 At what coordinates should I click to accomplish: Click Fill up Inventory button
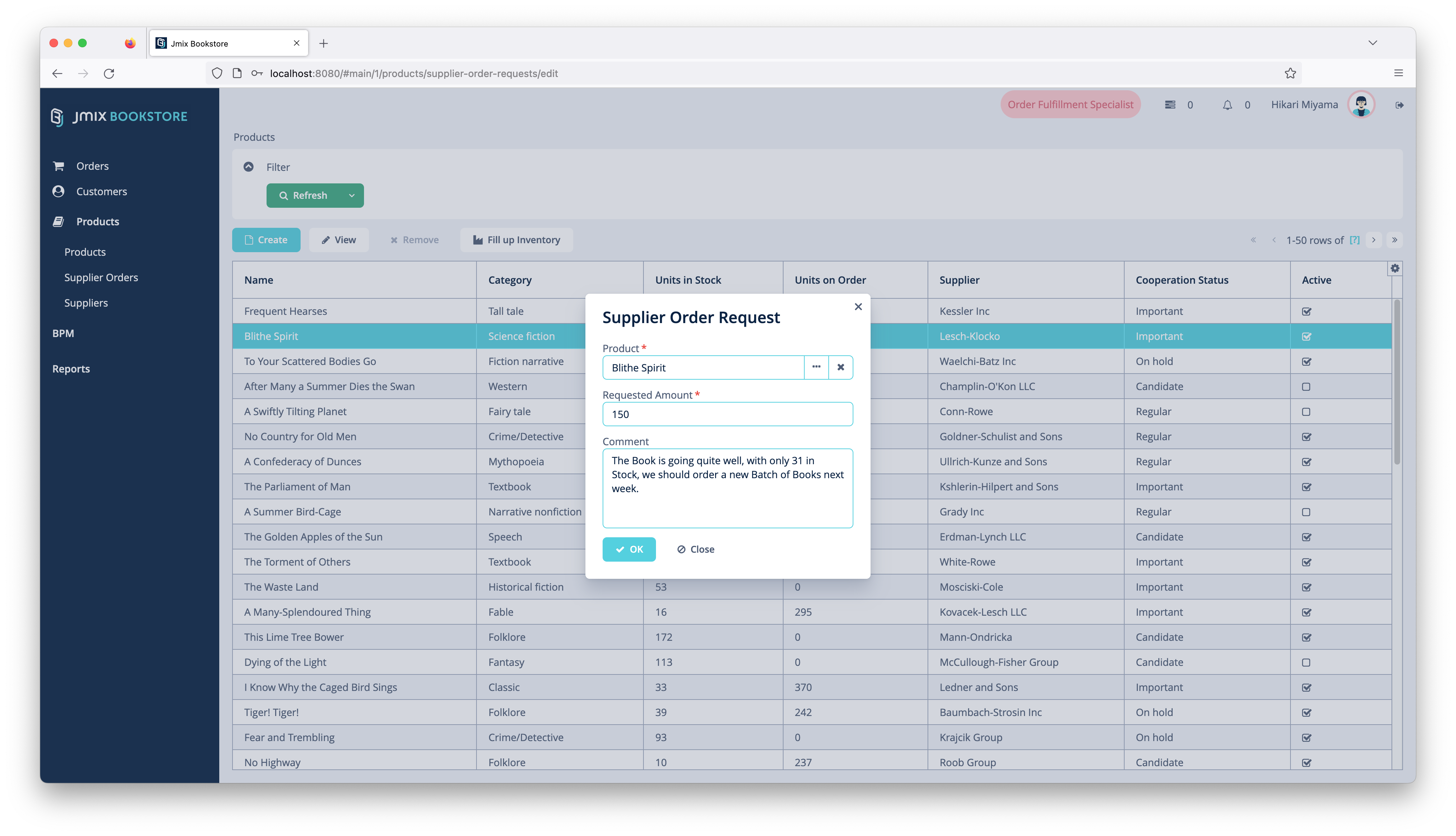[x=516, y=240]
